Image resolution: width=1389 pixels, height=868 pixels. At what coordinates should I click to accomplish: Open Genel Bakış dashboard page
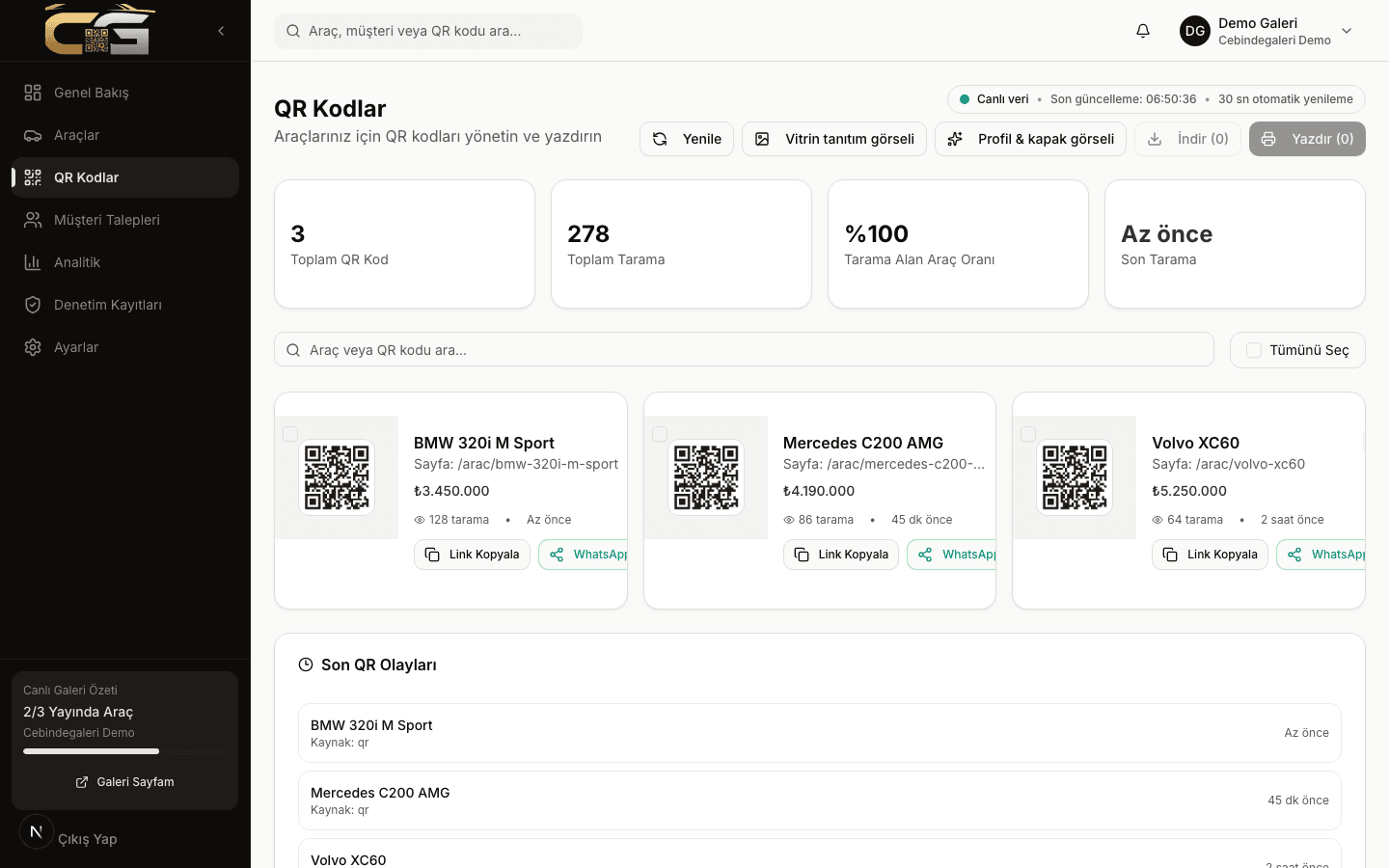(125, 93)
